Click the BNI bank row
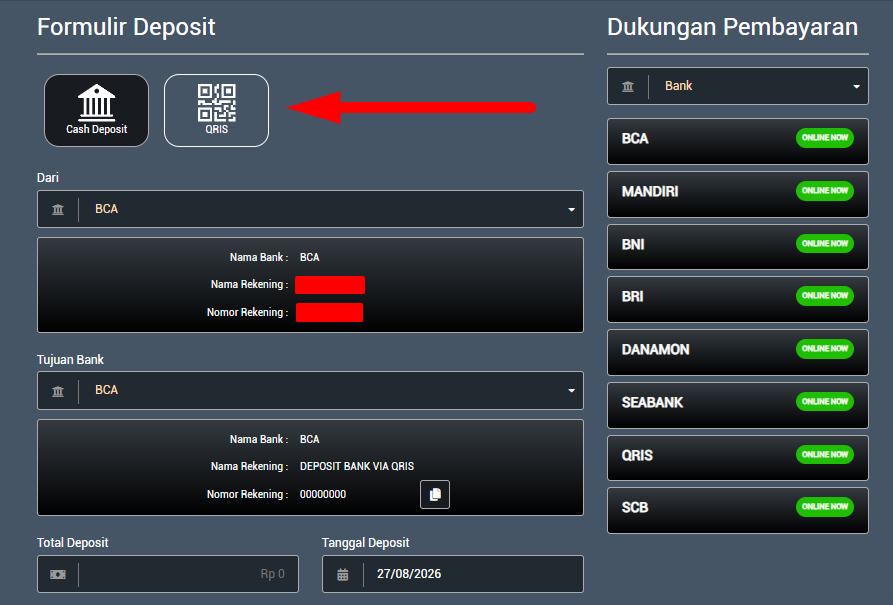 [x=738, y=247]
